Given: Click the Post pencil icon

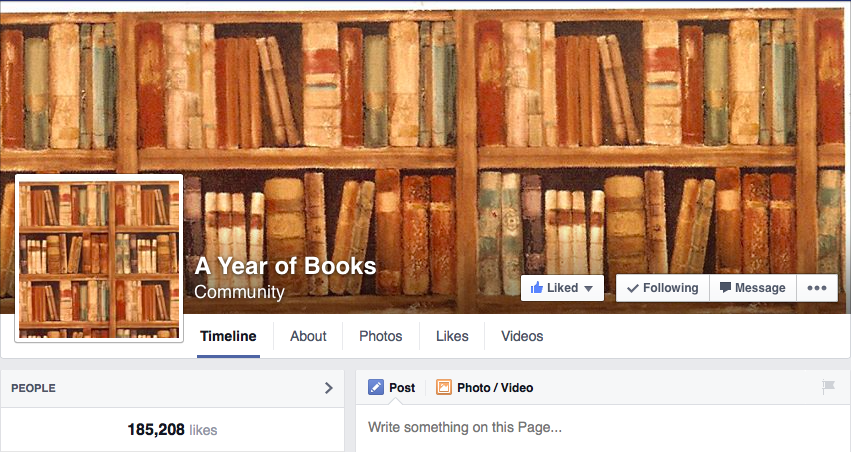Looking at the screenshot, I should coord(376,387).
